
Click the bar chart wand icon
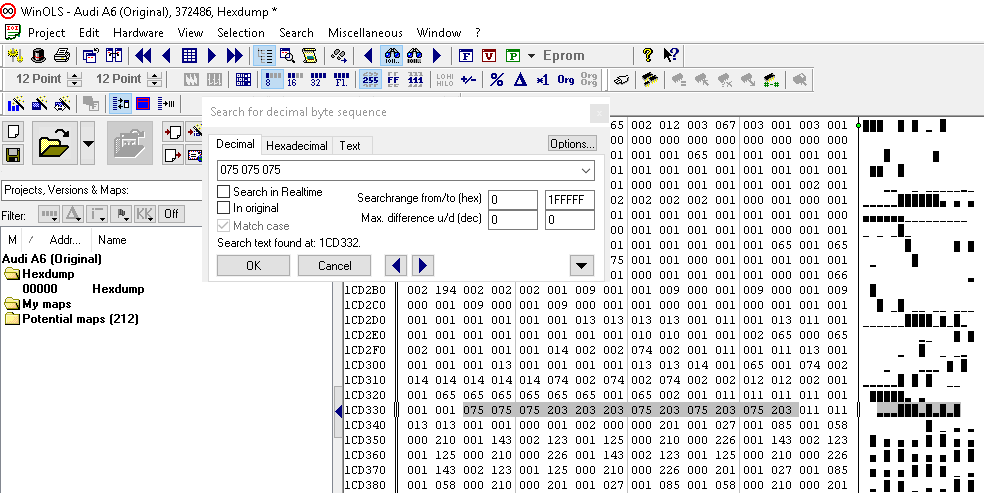point(15,103)
